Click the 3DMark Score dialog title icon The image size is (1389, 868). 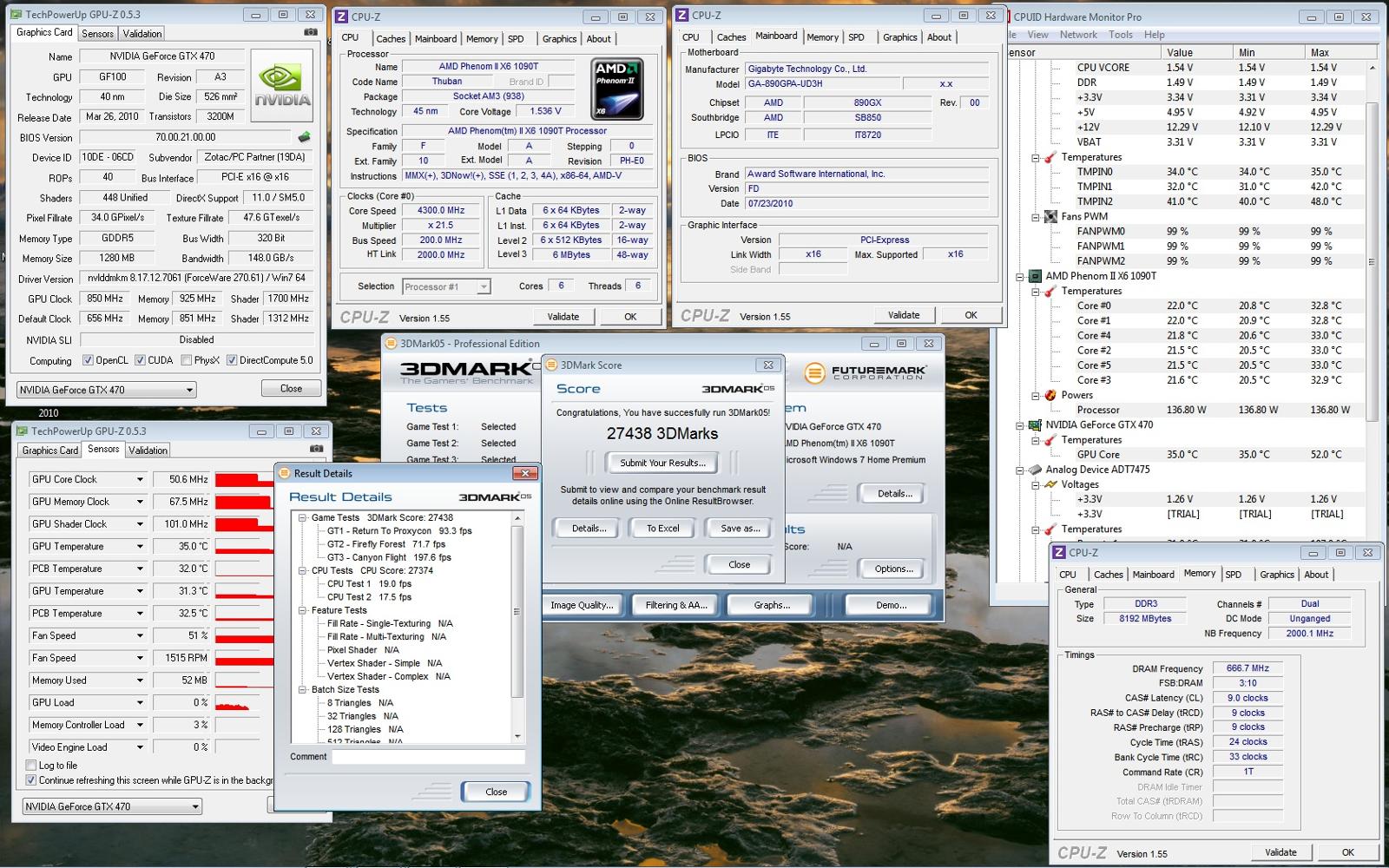coord(552,365)
